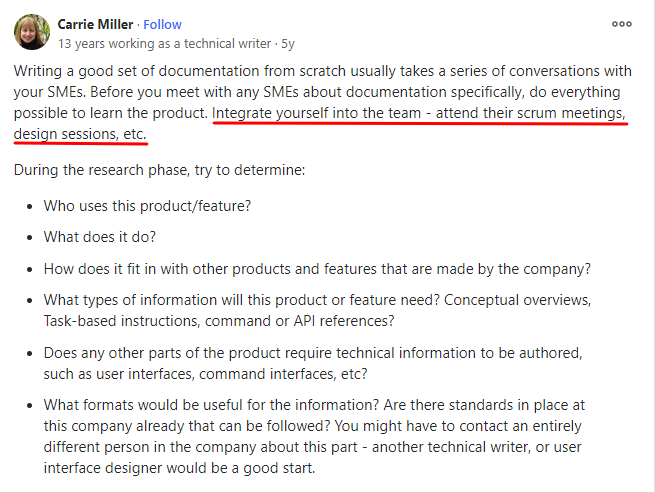Click the line 'interface designer would be a good start.'
The image size is (655, 492).
[x=179, y=468]
